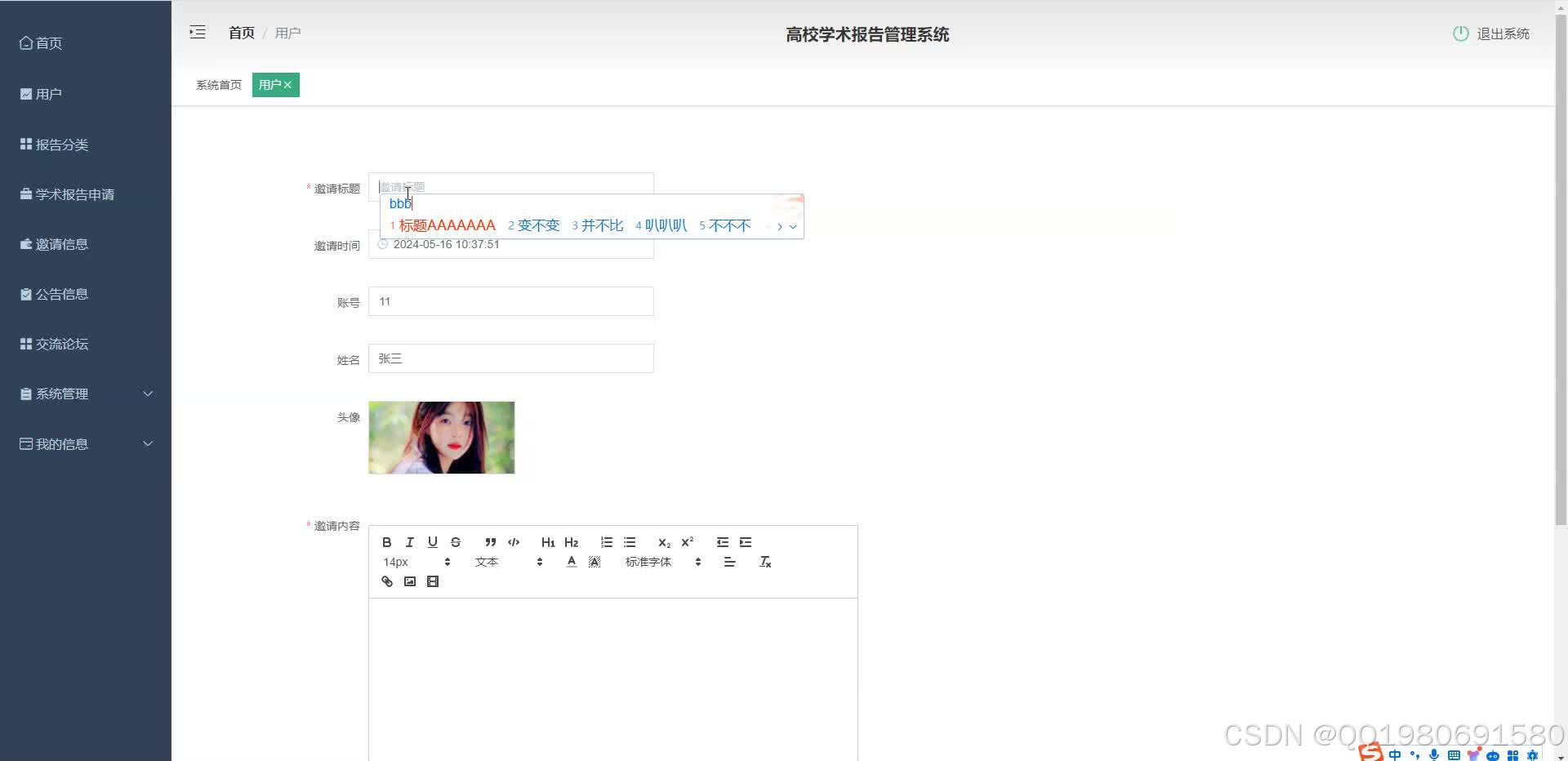Insert an image into the invitation content
This screenshot has height=761, width=1568.
[x=409, y=581]
